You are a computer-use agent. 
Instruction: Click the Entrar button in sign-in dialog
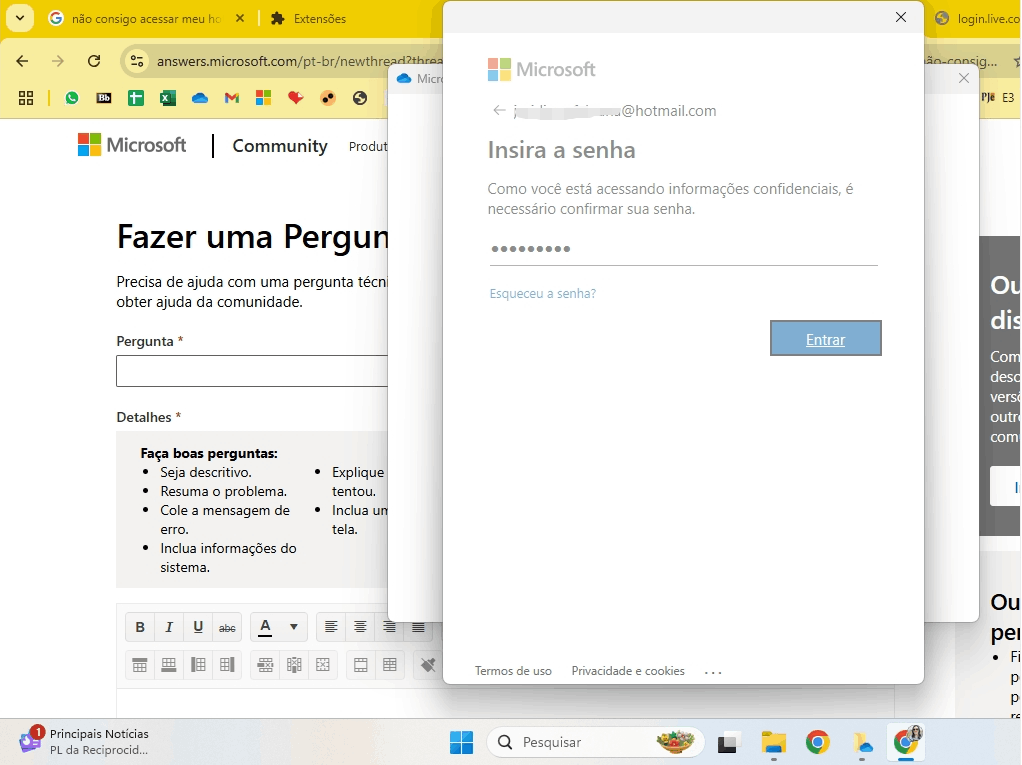tap(825, 338)
